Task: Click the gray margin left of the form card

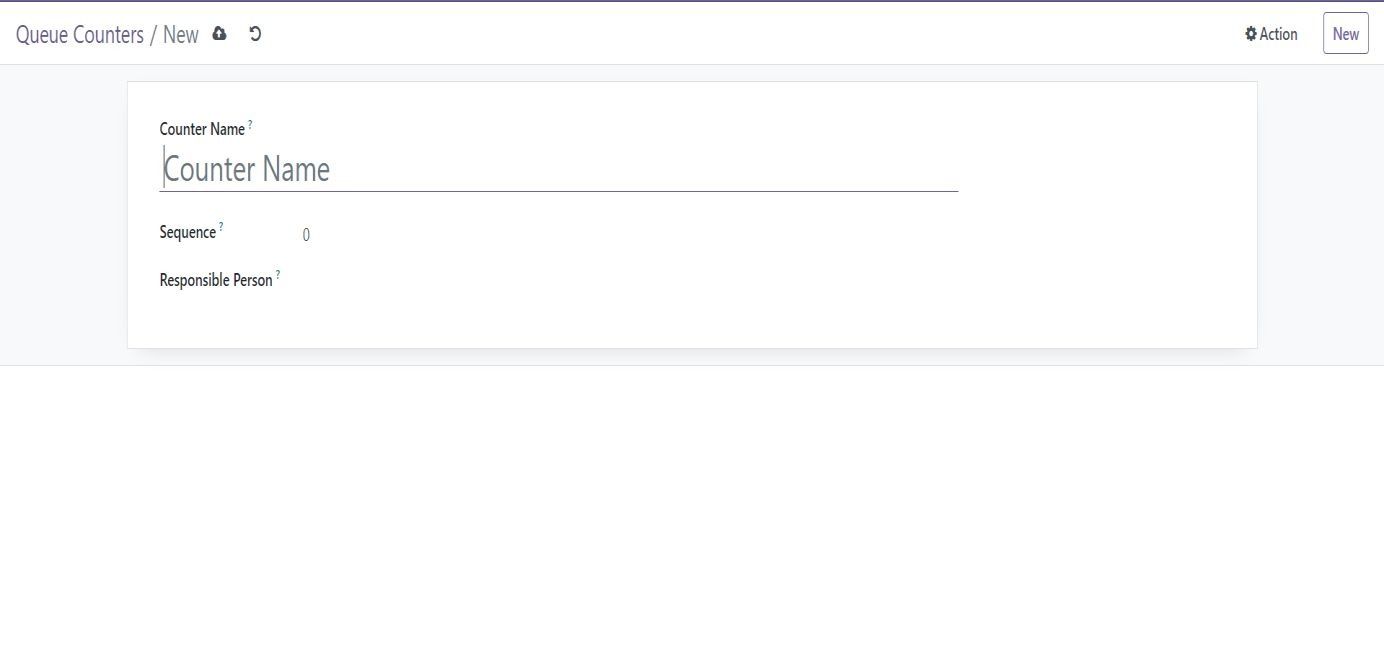Action: coord(63,215)
